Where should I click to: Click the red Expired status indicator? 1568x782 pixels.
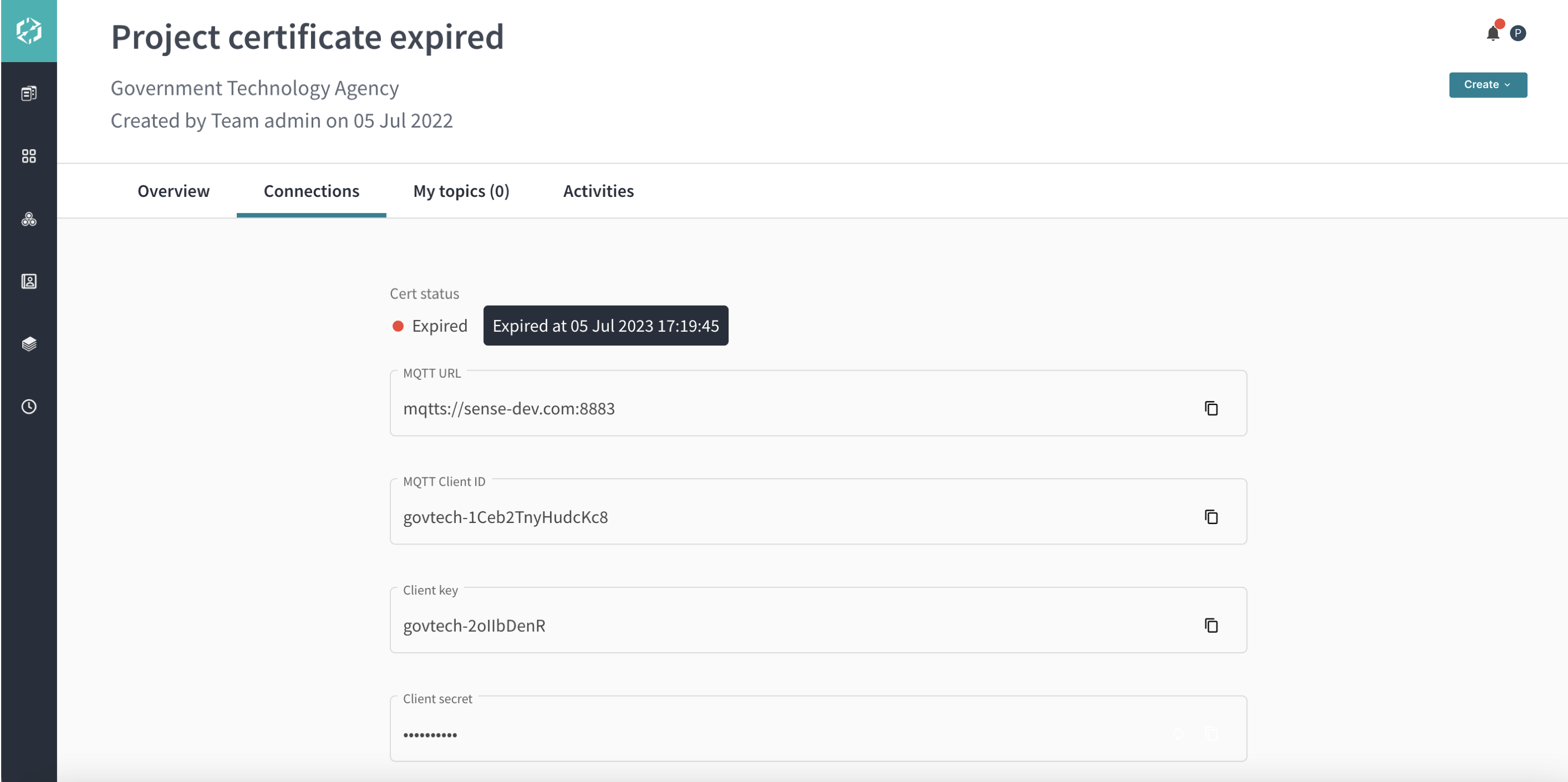click(x=399, y=326)
